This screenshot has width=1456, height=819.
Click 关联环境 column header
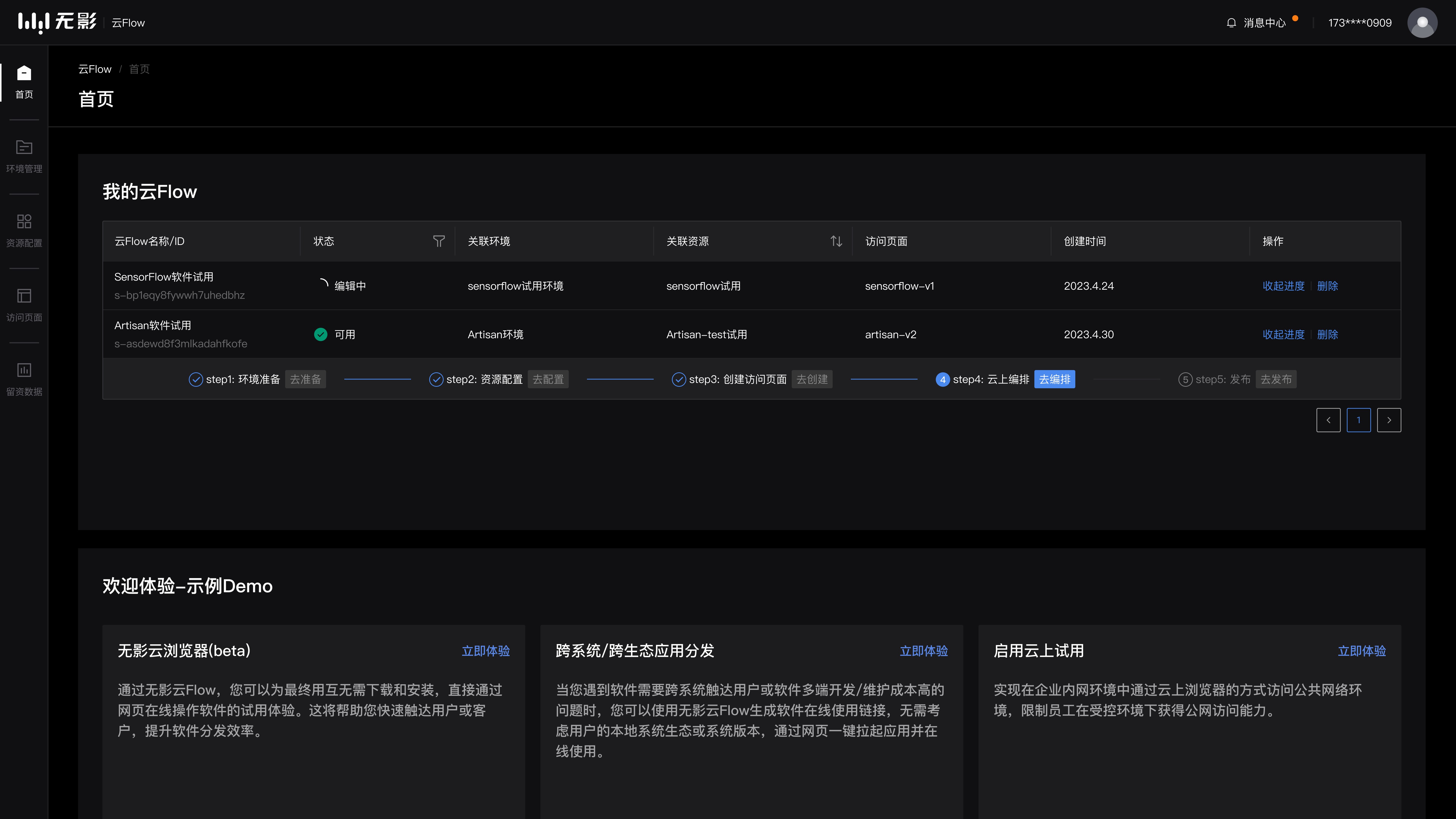tap(489, 241)
